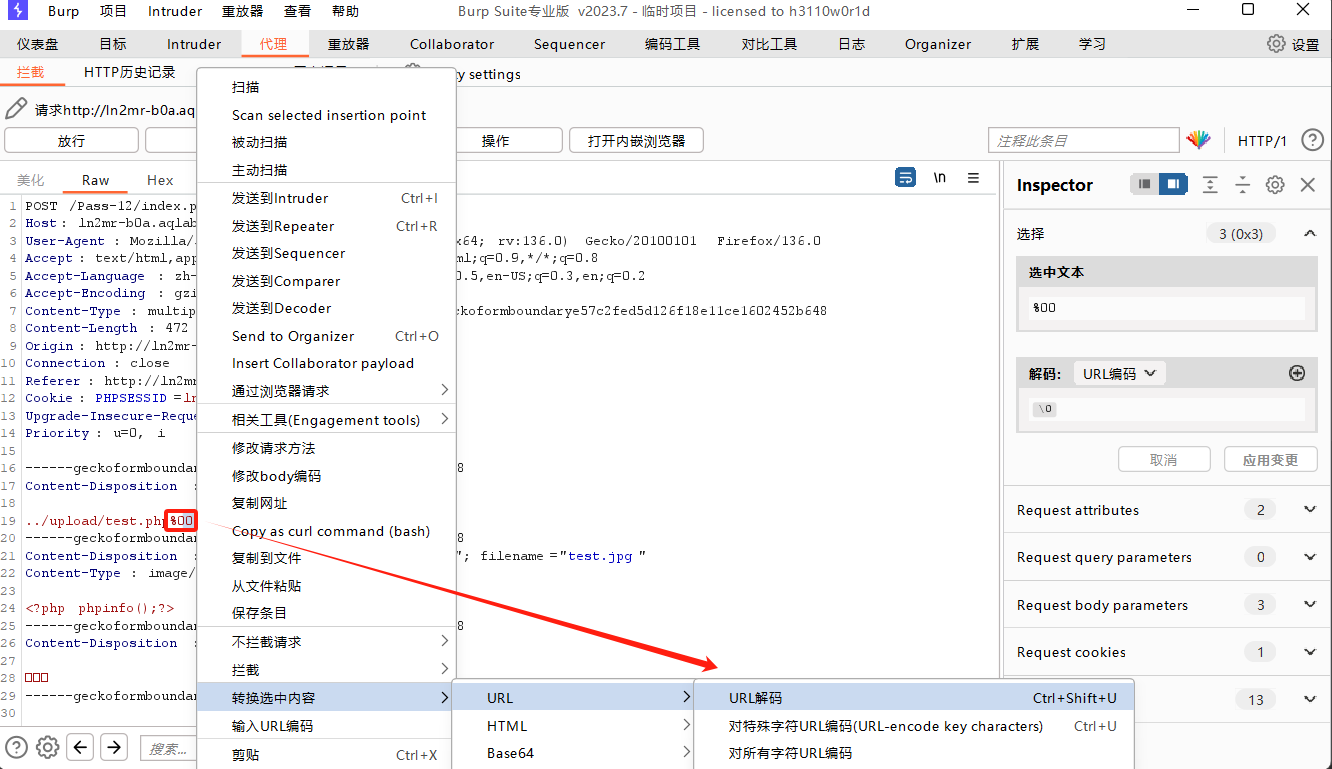Switch editor to Hex view tab

160,180
